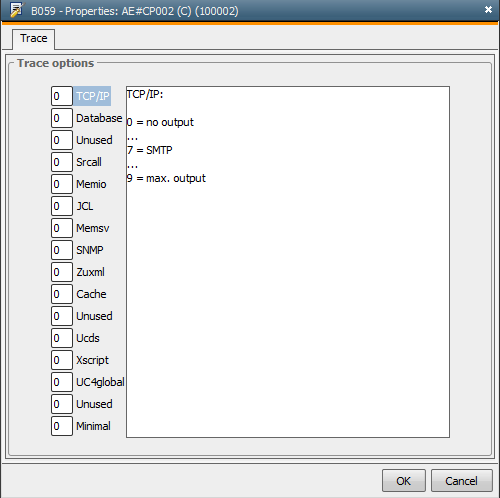500x498 pixels.
Task: Click the Cancel button
Action: click(x=462, y=481)
